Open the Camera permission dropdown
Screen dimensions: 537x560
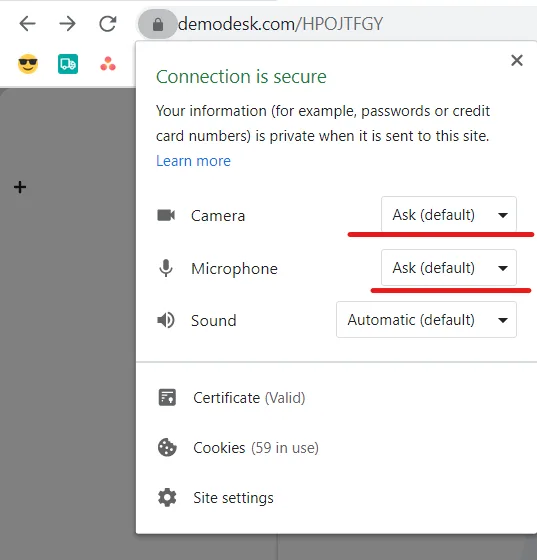tap(449, 215)
